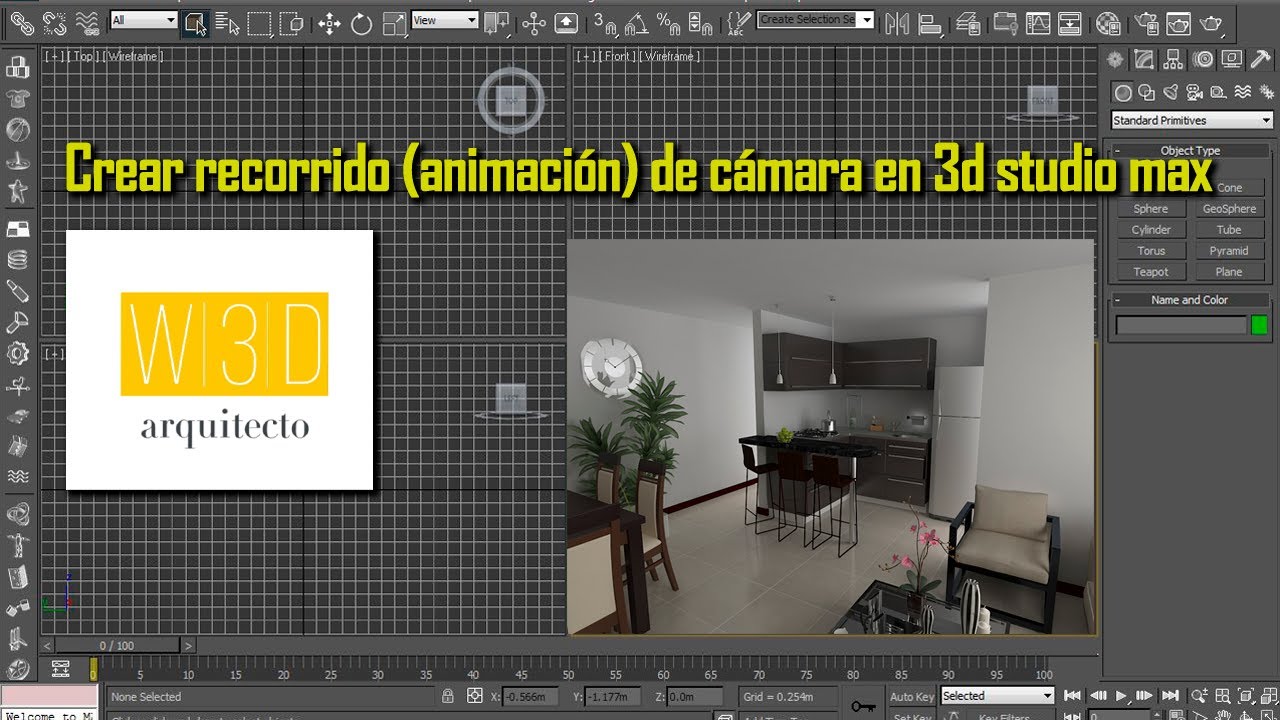The image size is (1280, 720).
Task: Click the Zoom Extents All icon
Action: pos(1268,695)
